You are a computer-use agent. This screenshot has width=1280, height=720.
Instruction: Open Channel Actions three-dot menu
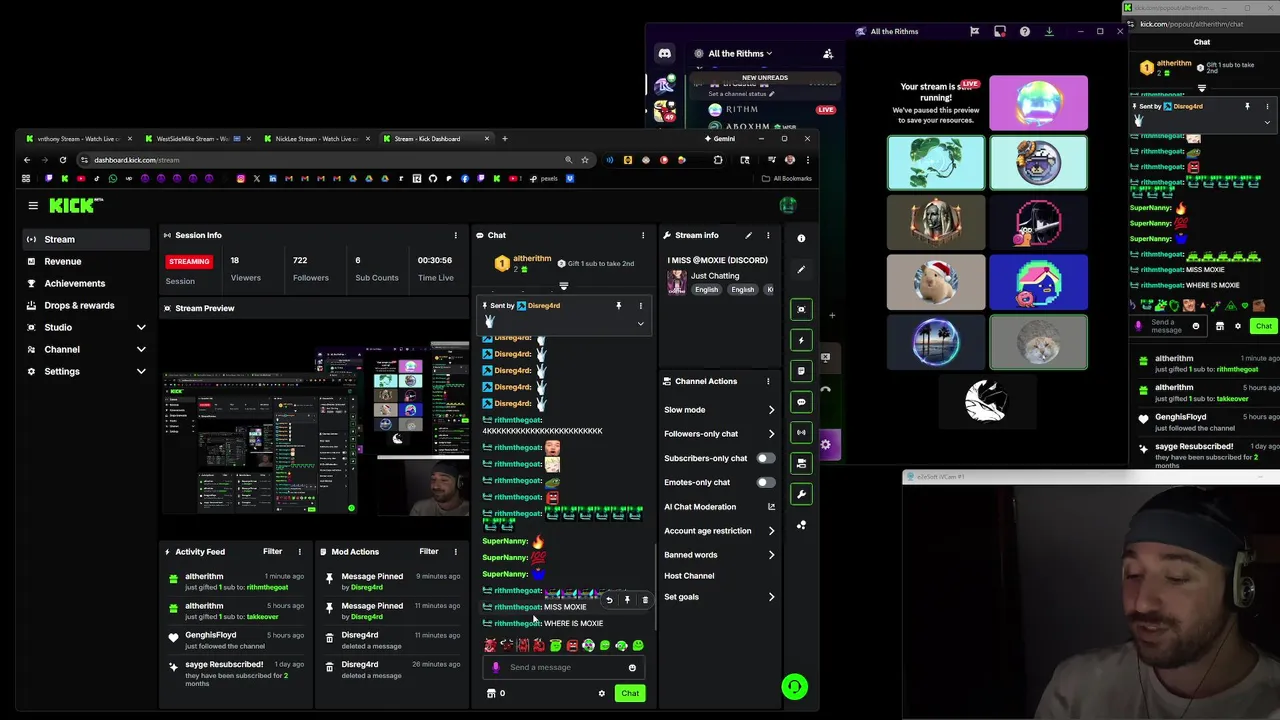[768, 381]
